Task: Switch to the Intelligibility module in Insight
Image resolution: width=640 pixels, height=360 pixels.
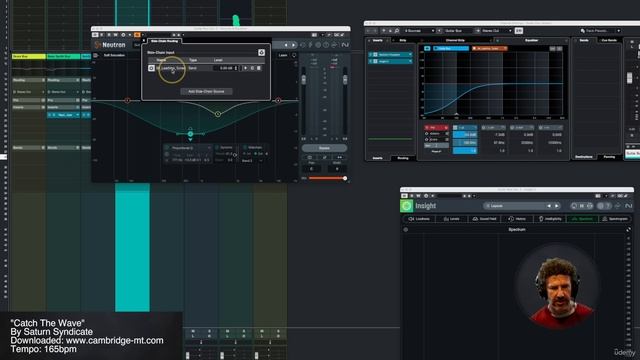Action: (x=550, y=219)
